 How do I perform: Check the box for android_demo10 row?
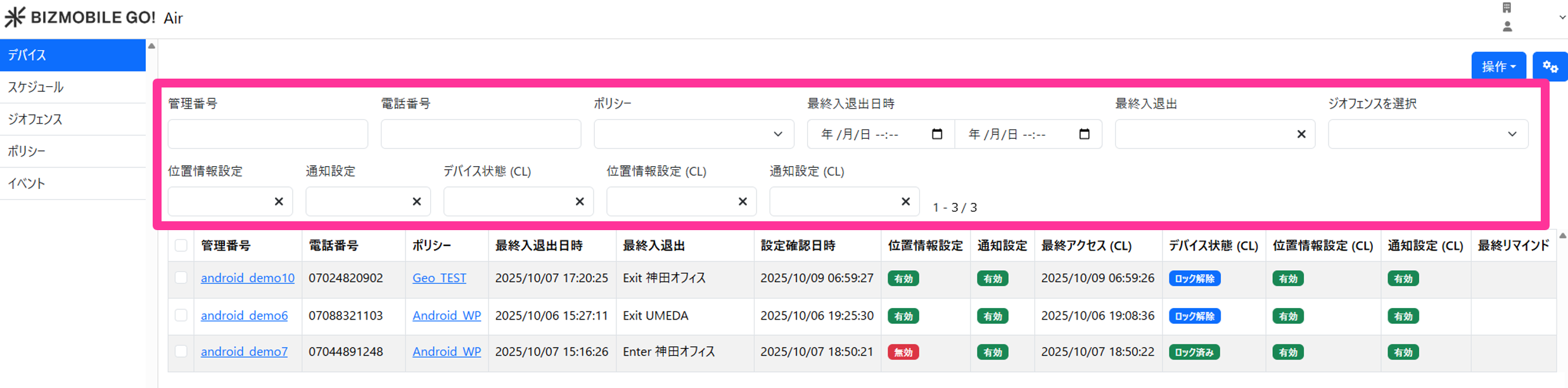click(x=181, y=278)
